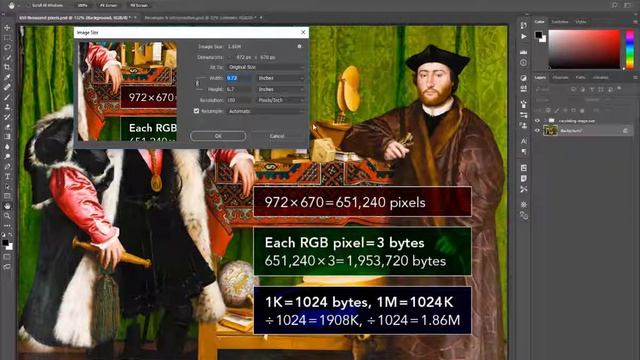Screen dimensions: 640x360
Task: Open the Fit To dropdown
Action: click(266, 67)
